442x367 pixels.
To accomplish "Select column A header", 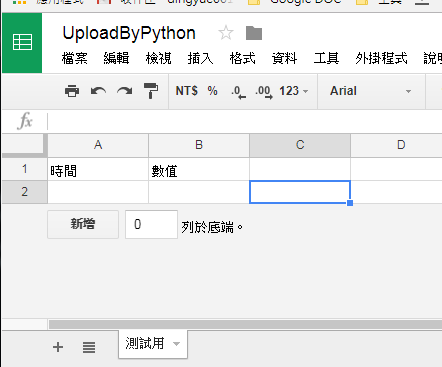I will [98, 145].
